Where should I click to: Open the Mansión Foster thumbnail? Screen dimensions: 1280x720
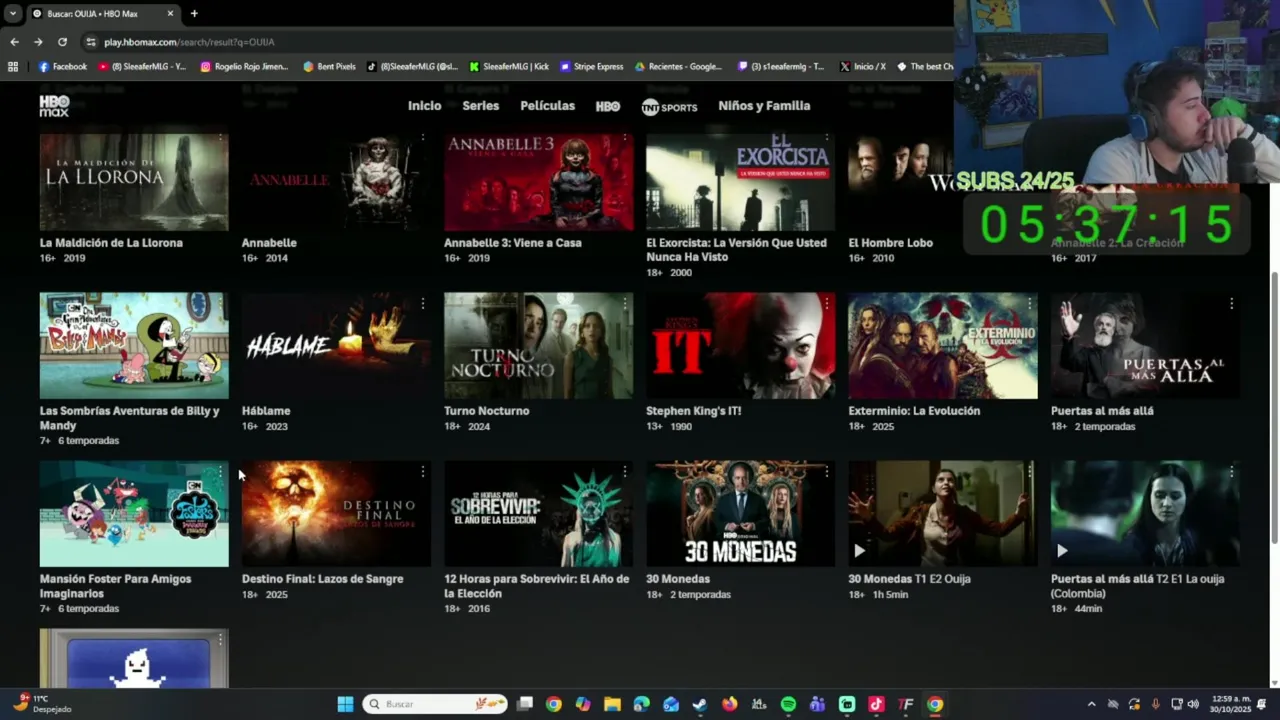pyautogui.click(x=134, y=514)
